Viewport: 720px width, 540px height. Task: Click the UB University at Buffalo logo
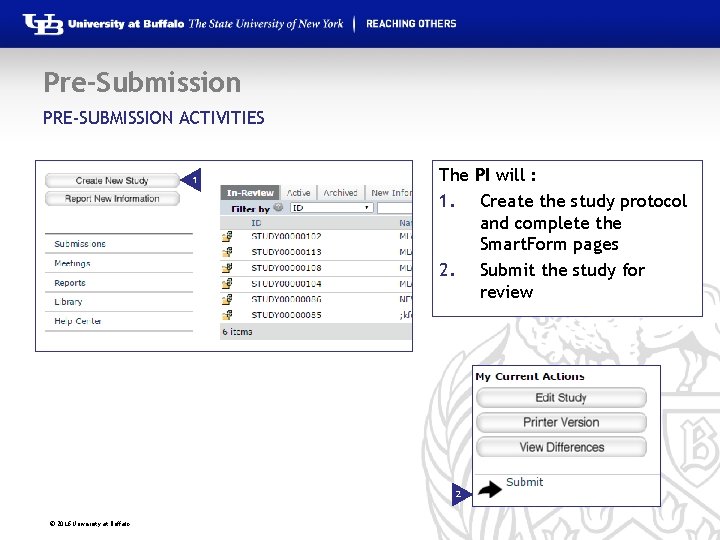(x=43, y=24)
